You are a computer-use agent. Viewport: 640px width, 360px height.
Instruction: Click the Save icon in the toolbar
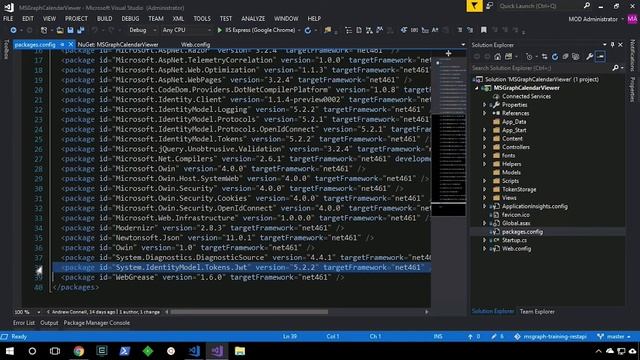pos(70,30)
